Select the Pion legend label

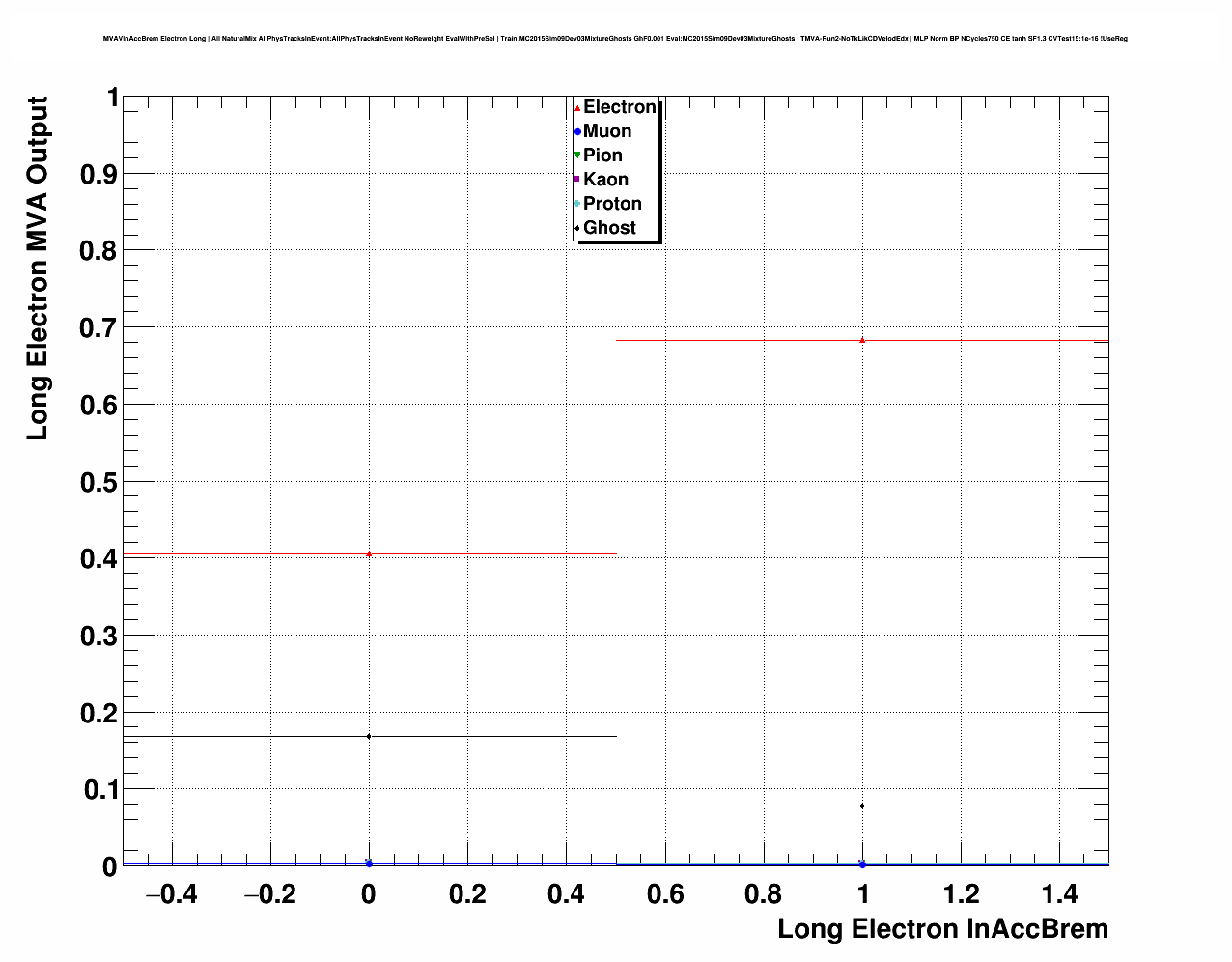pos(602,156)
